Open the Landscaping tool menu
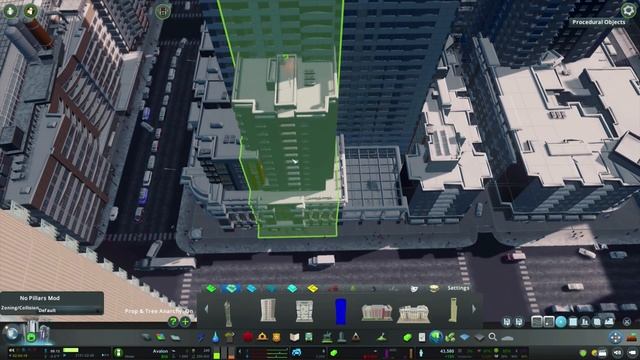This screenshot has width=640, height=360. (382, 337)
